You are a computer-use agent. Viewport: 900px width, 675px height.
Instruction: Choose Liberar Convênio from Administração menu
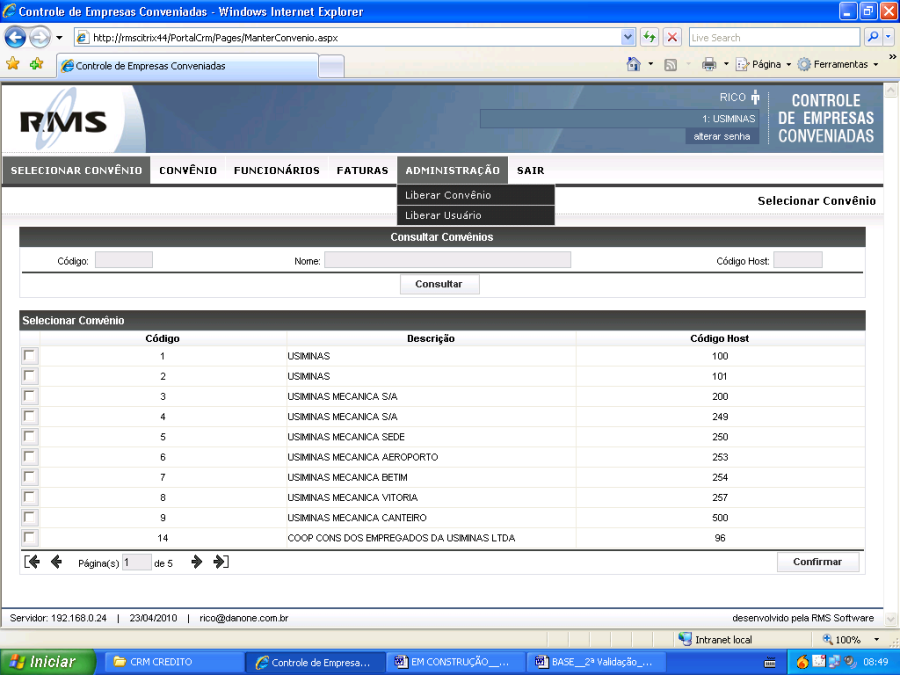[476, 195]
